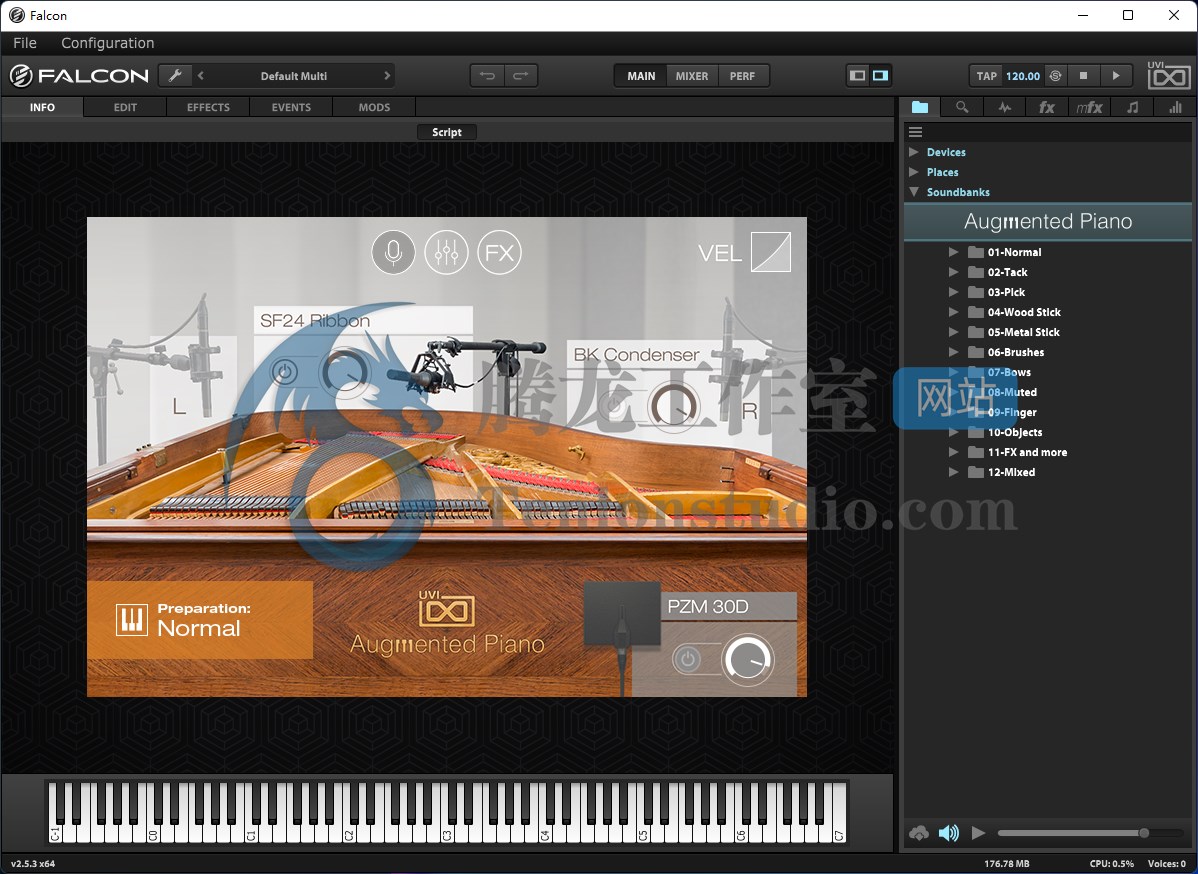Expand the 02-Tack folder
The image size is (1198, 874).
(954, 271)
